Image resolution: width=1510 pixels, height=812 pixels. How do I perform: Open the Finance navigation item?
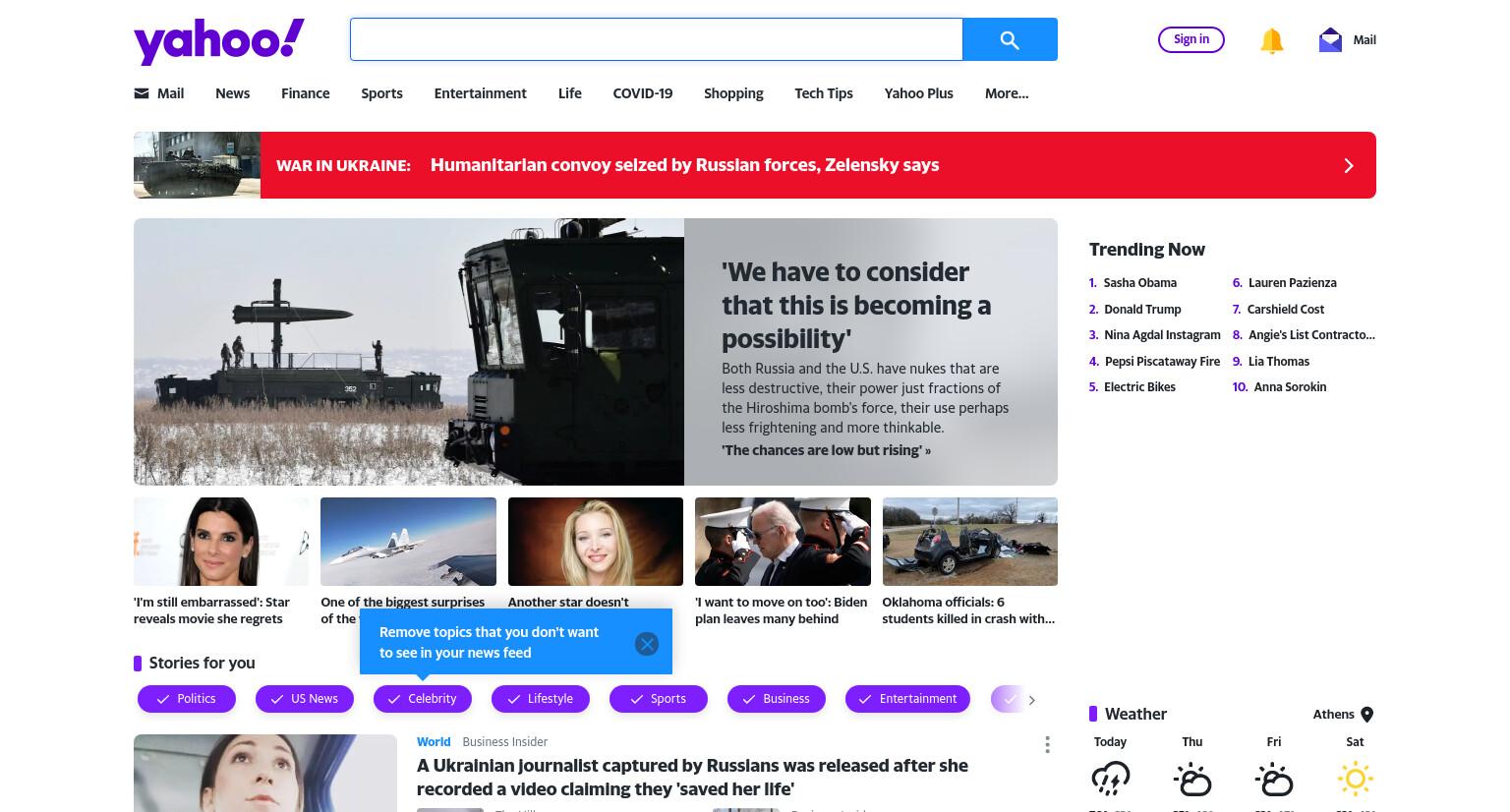tap(305, 93)
